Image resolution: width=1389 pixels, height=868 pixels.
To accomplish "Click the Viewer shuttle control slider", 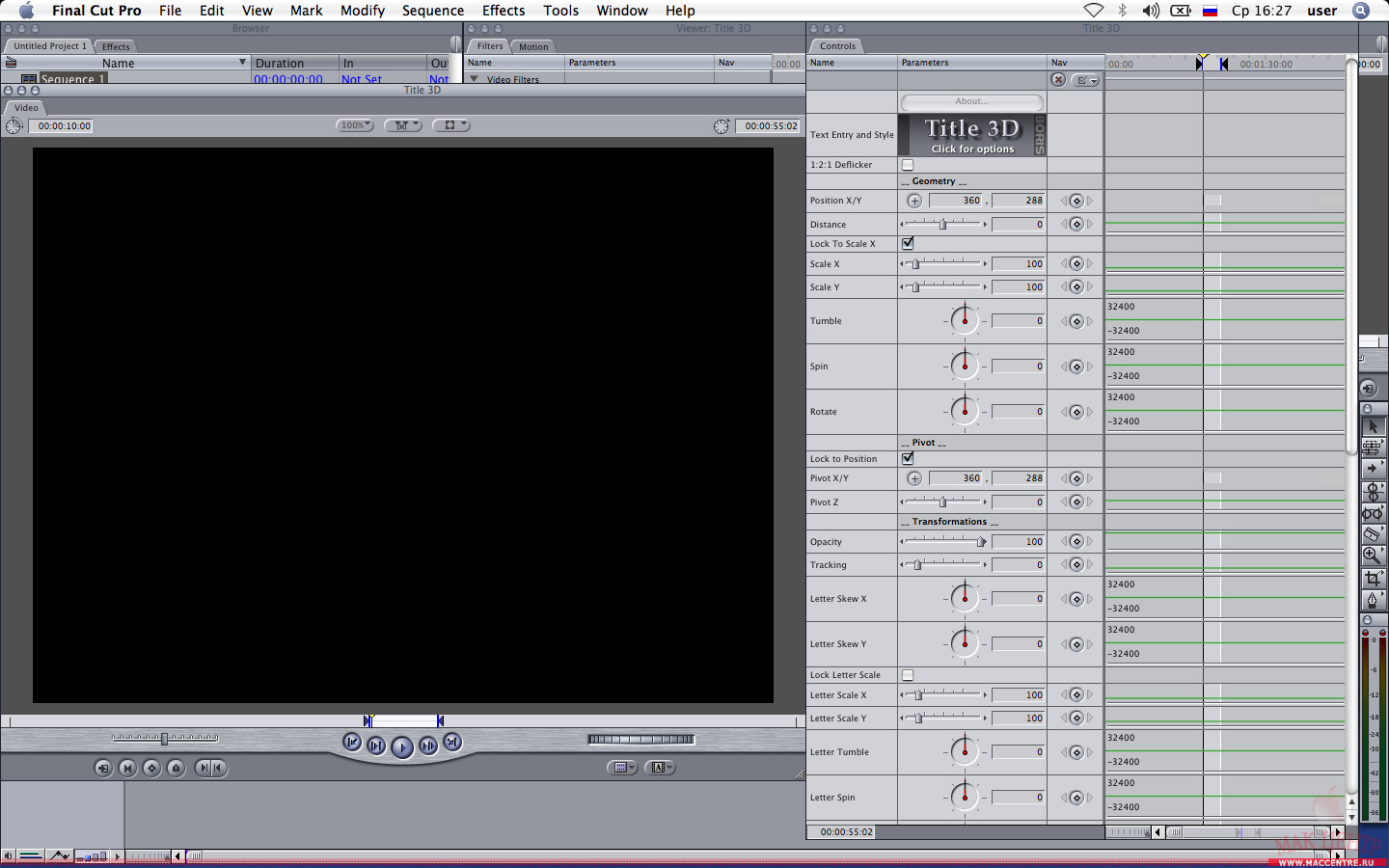I will click(164, 739).
